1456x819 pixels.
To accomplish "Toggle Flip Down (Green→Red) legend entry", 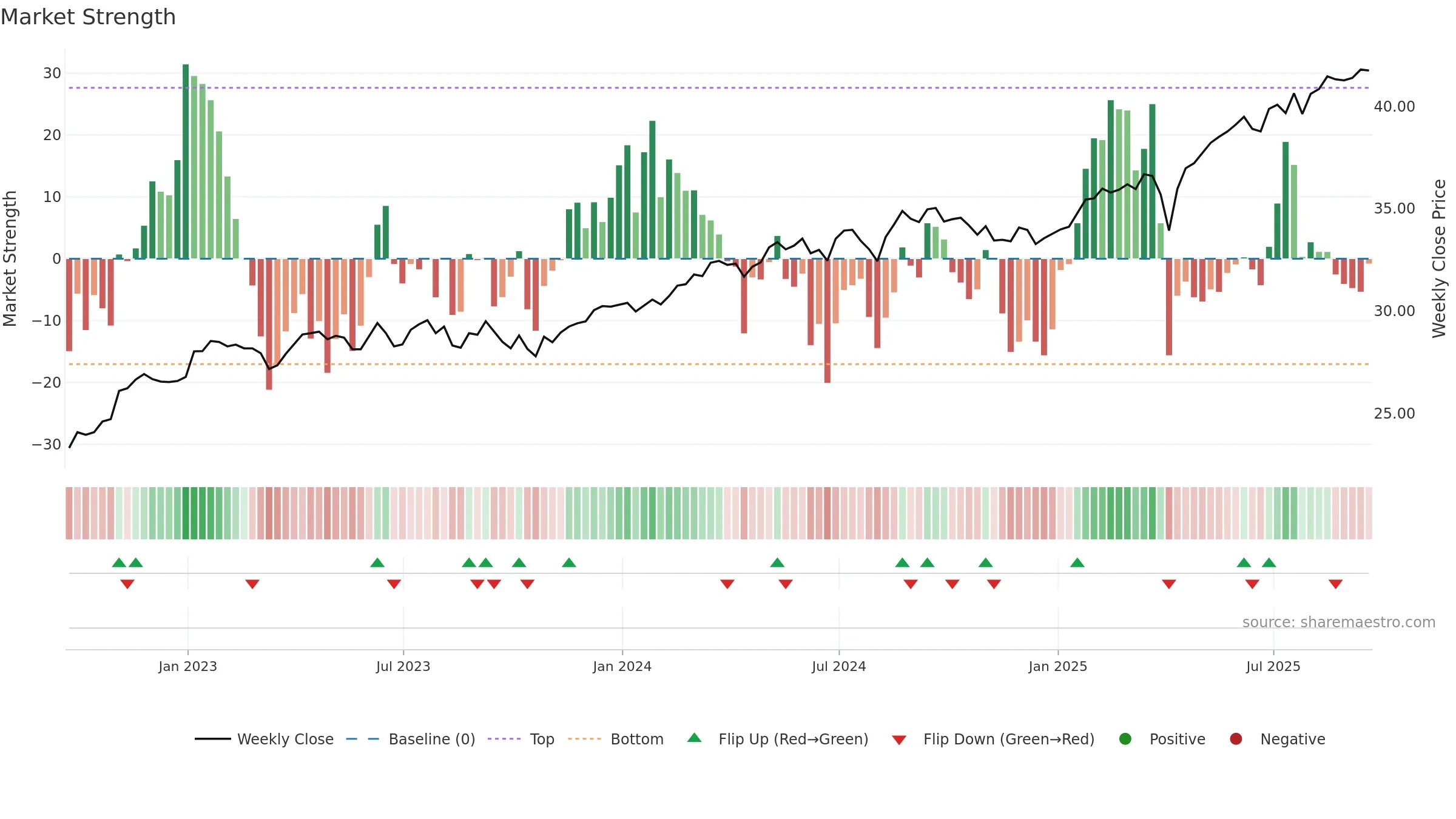I will (x=993, y=739).
